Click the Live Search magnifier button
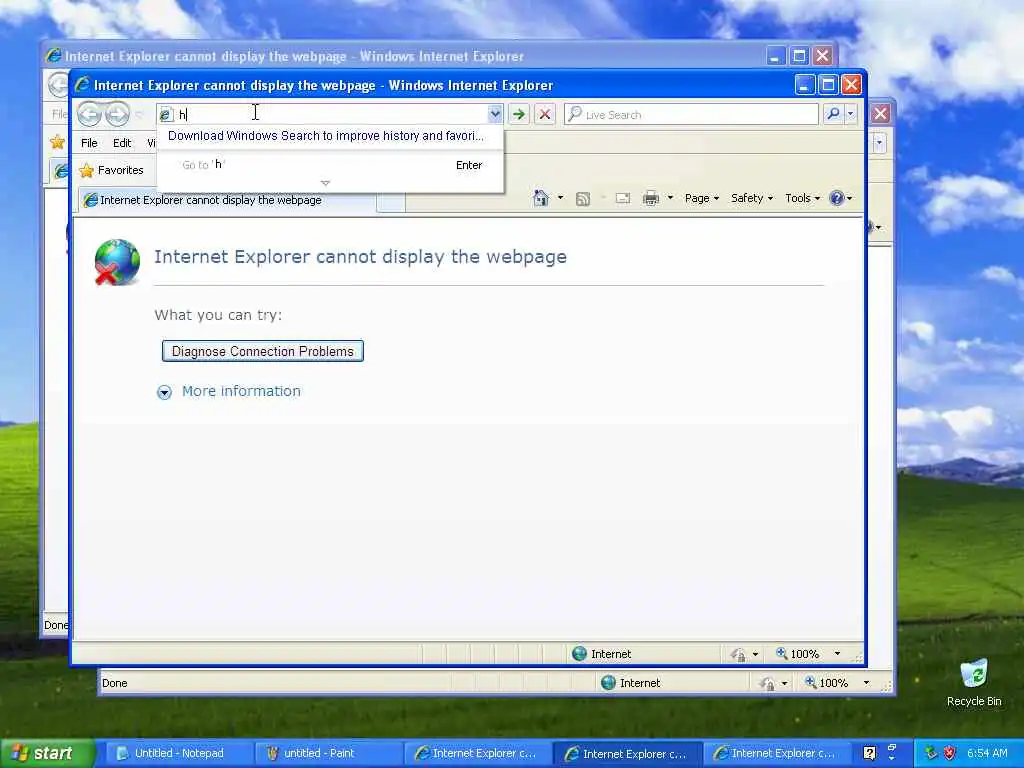 pos(833,114)
